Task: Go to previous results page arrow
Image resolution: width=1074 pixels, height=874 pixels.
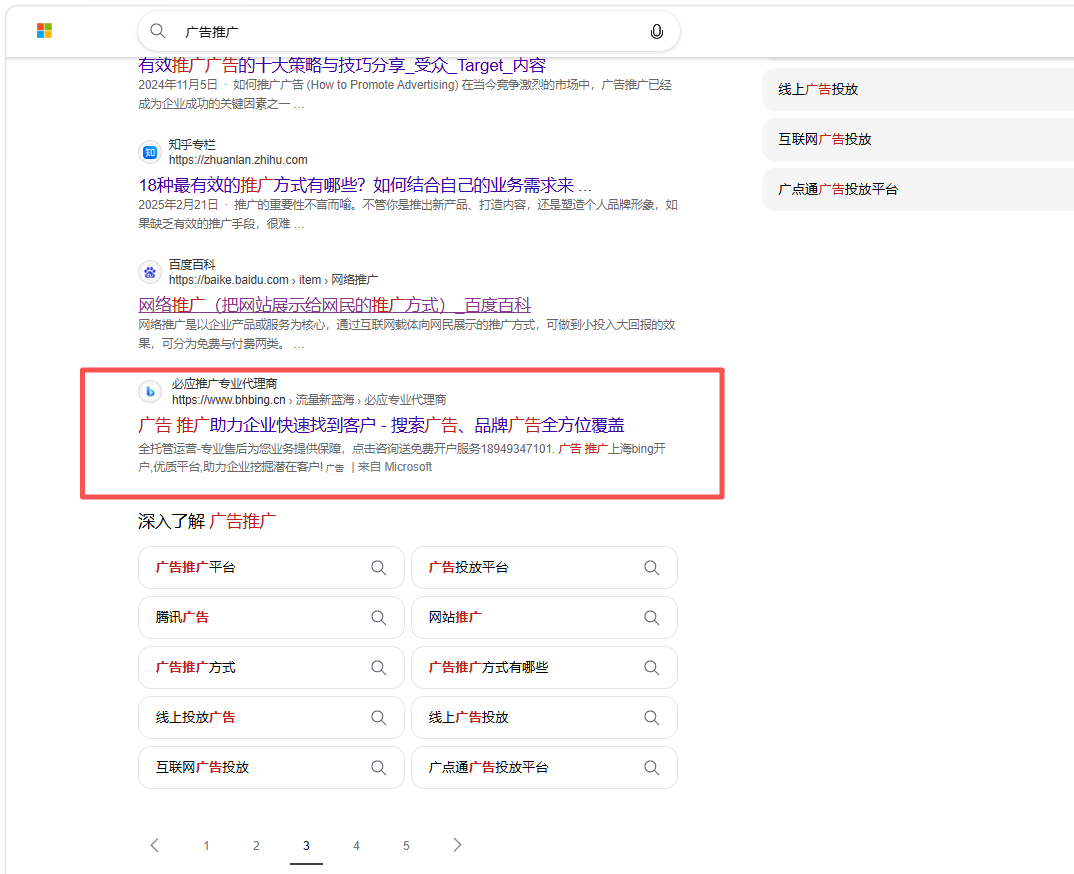Action: click(155, 845)
